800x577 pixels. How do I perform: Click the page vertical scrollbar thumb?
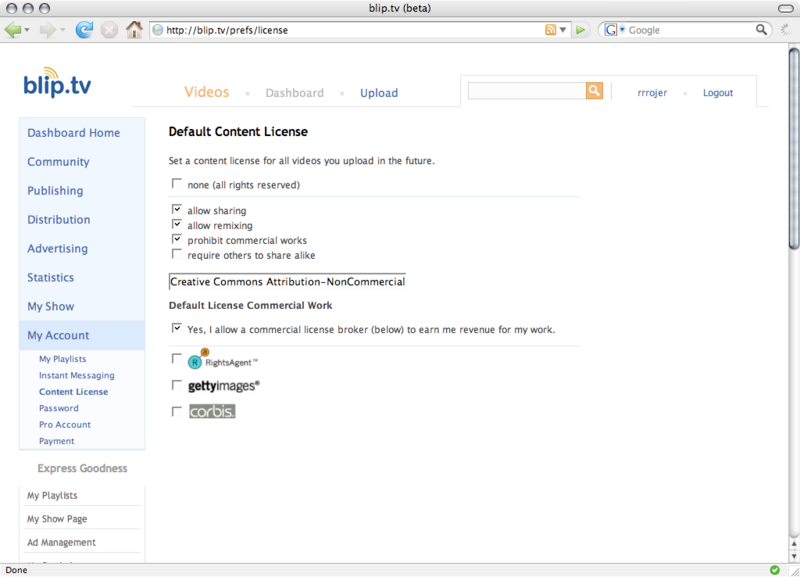(x=794, y=148)
